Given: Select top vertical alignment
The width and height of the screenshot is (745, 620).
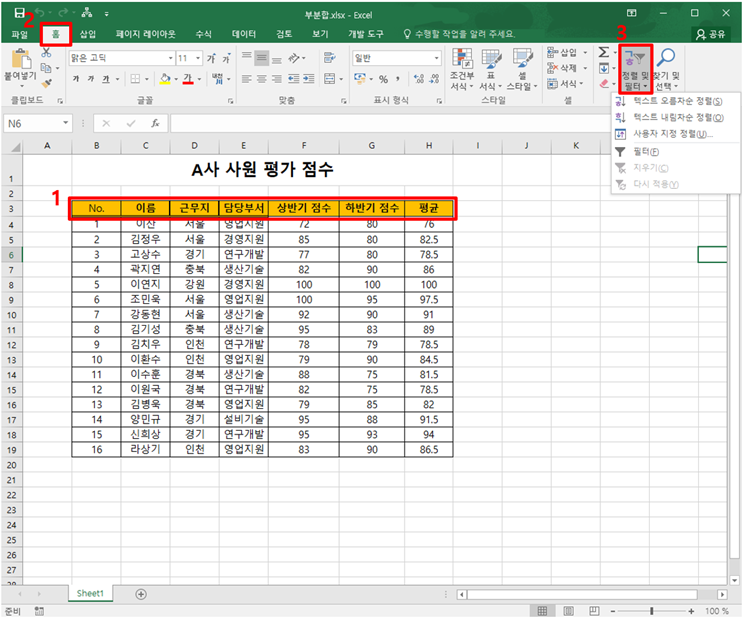Looking at the screenshot, I should tap(246, 58).
